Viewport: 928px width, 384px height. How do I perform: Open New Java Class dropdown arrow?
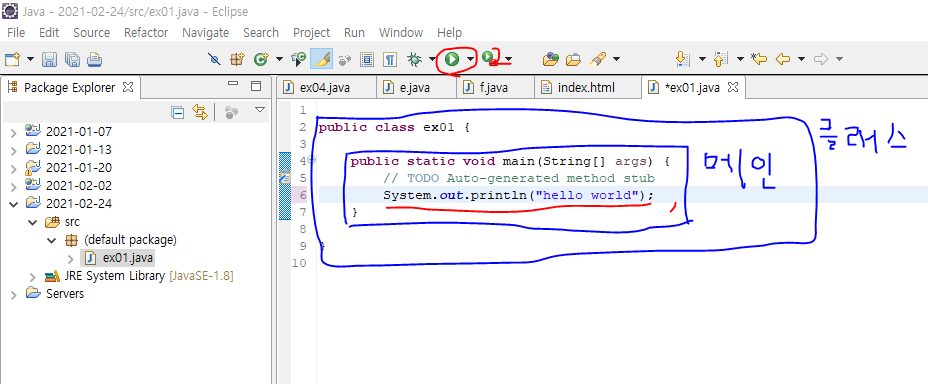point(279,59)
